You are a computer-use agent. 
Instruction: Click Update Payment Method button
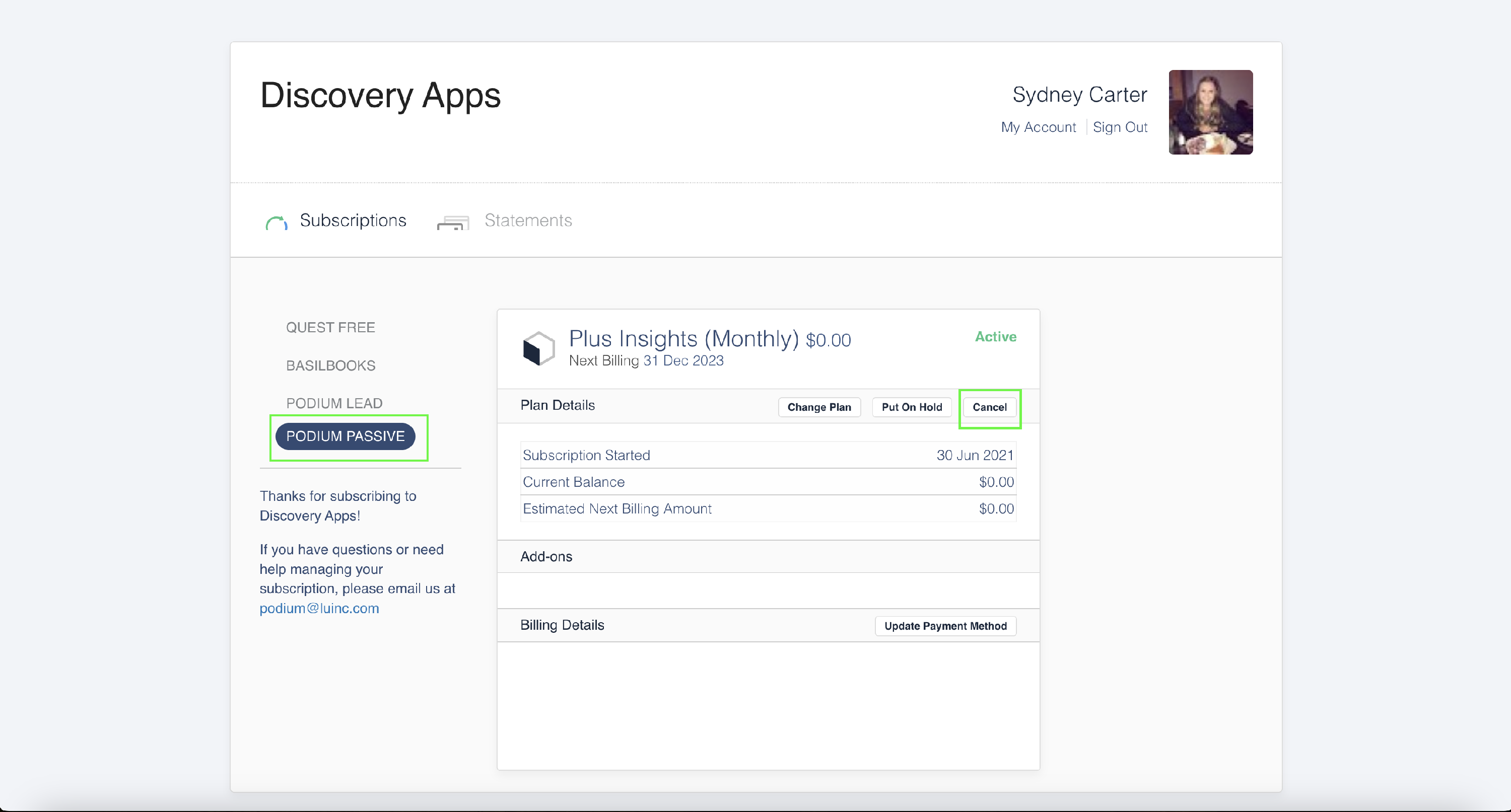click(x=945, y=626)
